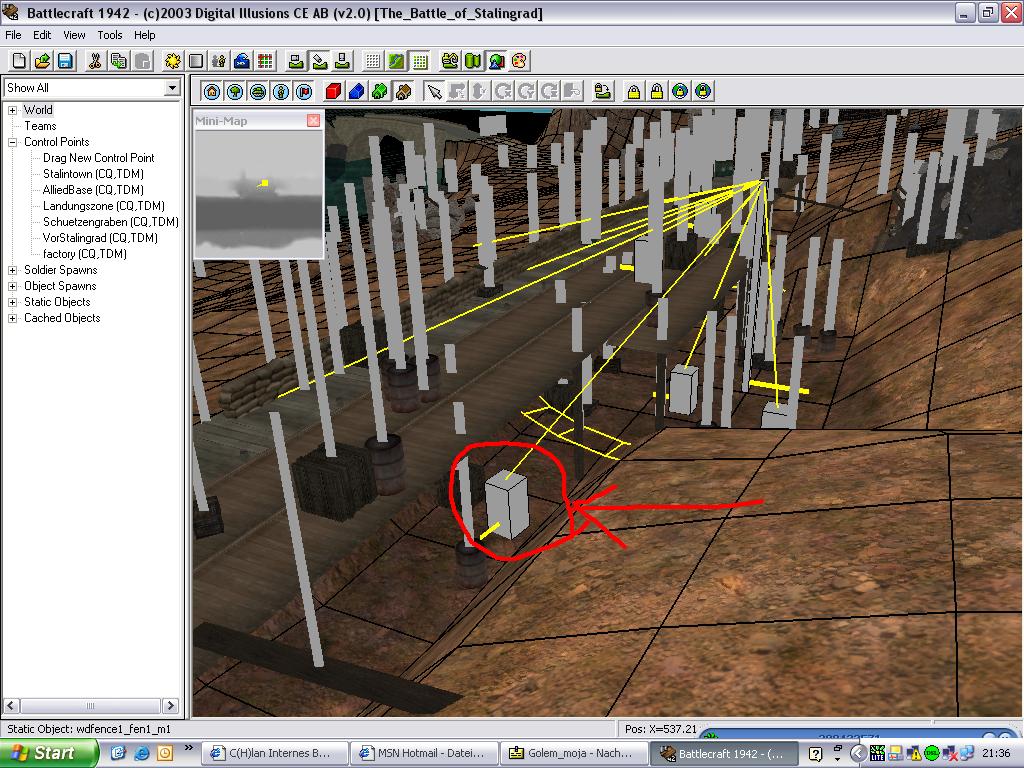
Task: Select the green house object icon
Action: click(x=380, y=91)
